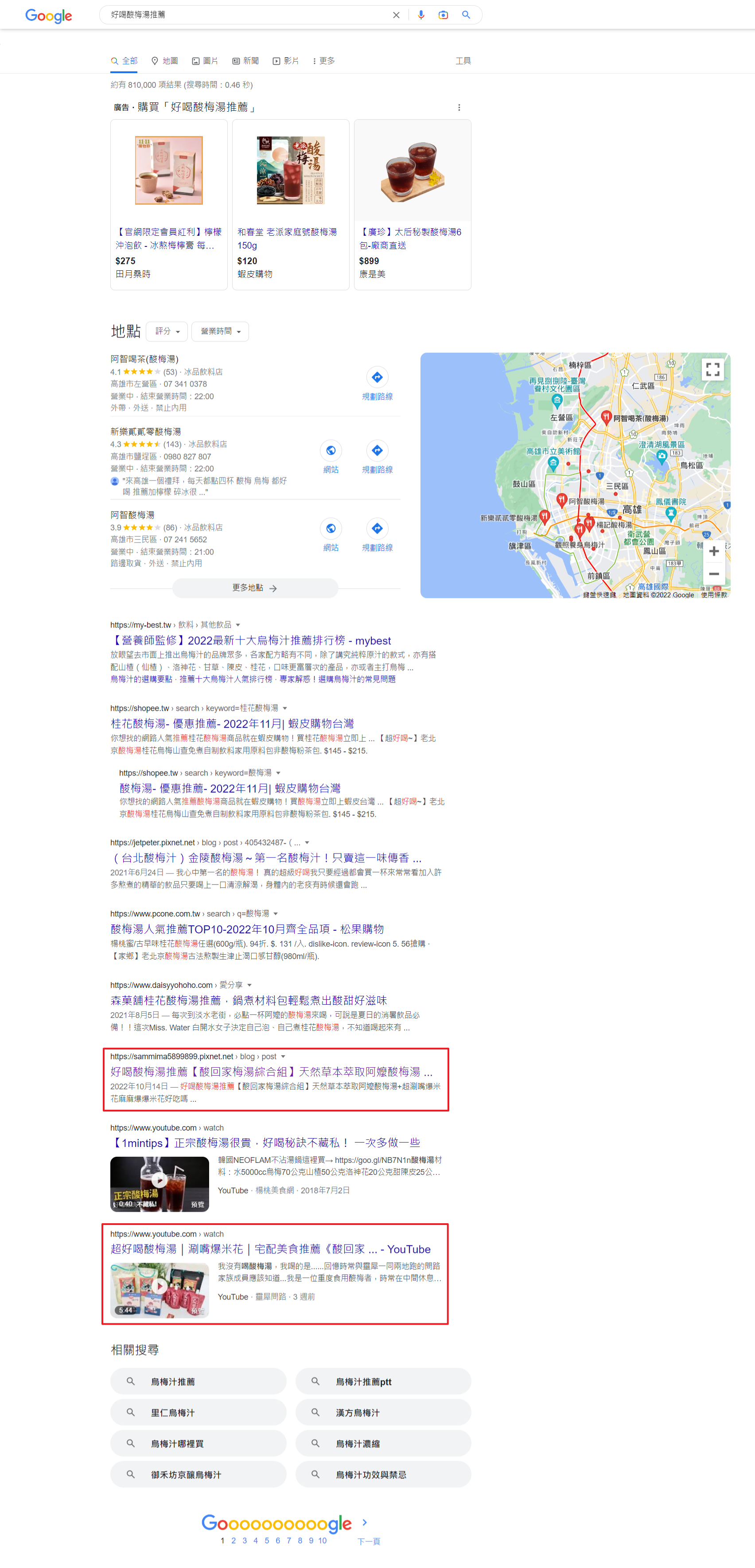Open the ad options three-dot menu

click(459, 107)
